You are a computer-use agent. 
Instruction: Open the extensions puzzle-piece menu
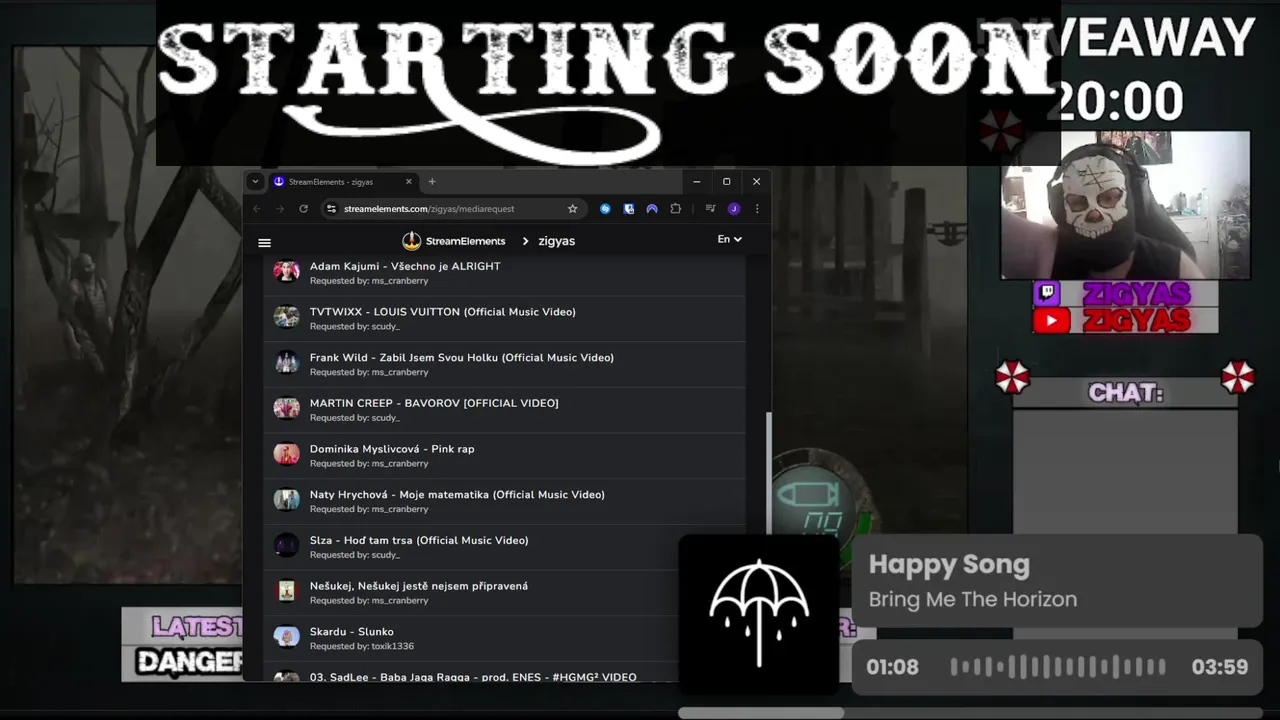(x=675, y=209)
